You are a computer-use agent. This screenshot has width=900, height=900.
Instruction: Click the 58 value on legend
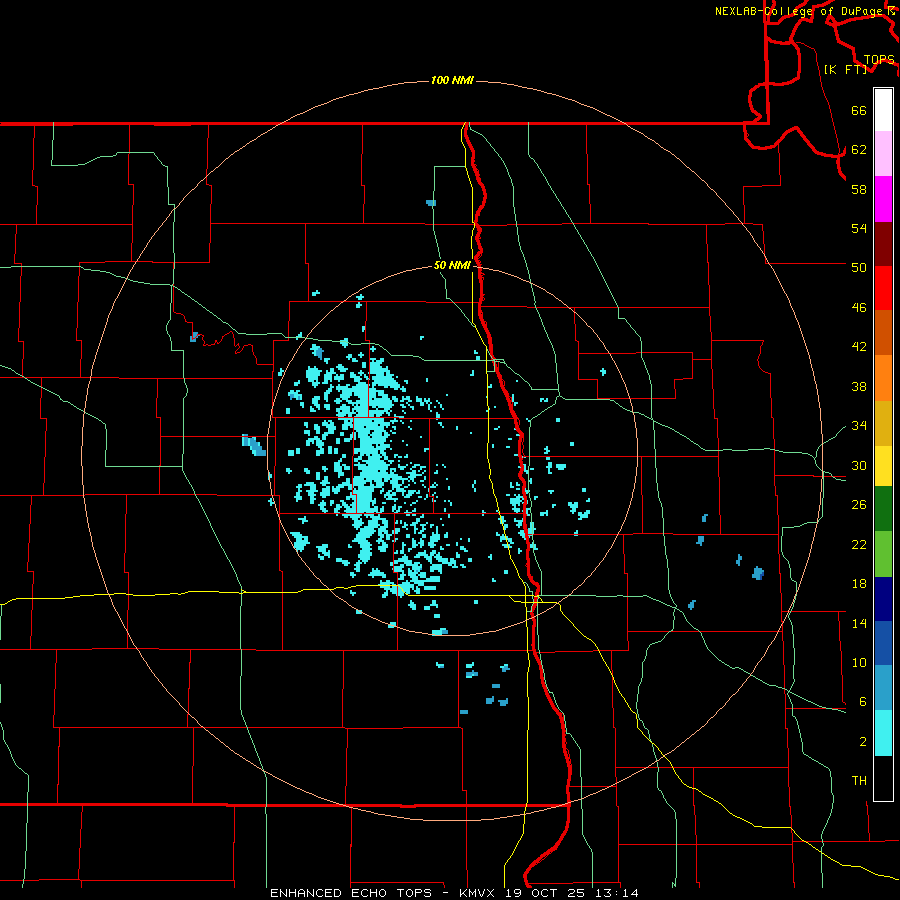(859, 189)
